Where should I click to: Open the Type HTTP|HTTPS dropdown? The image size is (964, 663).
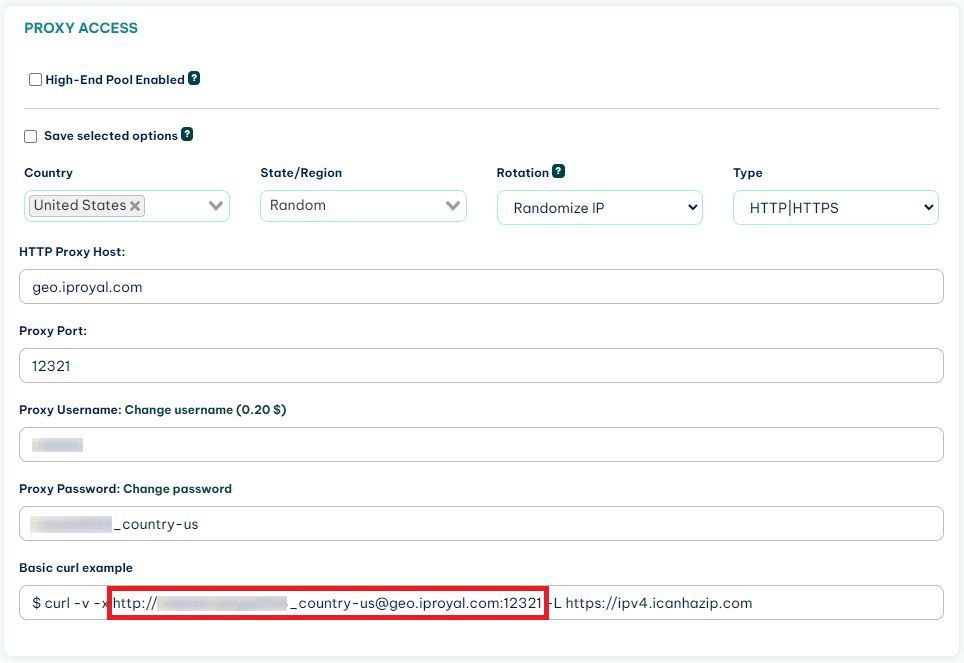click(836, 207)
